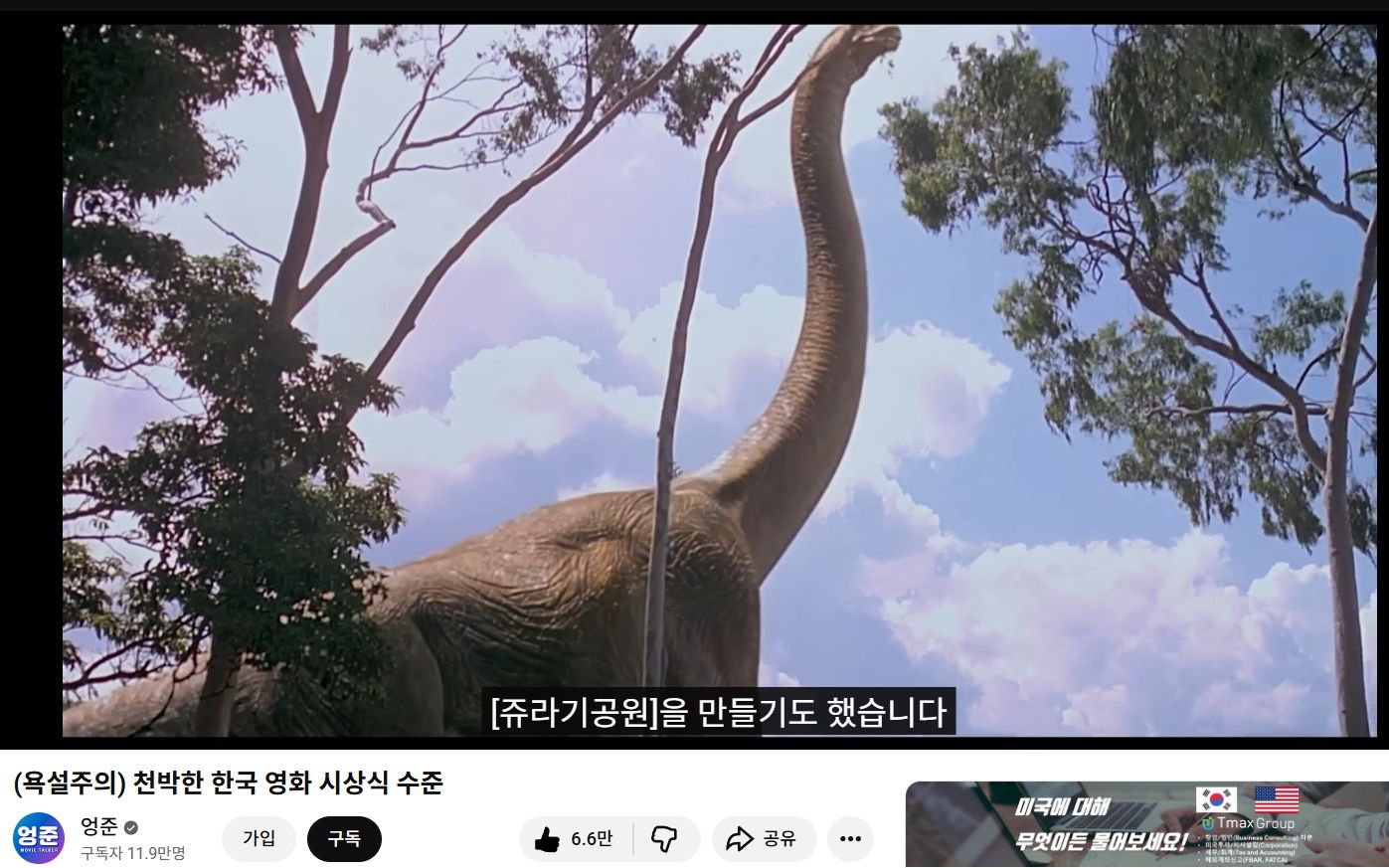Click the American flag in ad banner
Image resolution: width=1389 pixels, height=868 pixels.
tap(1277, 799)
